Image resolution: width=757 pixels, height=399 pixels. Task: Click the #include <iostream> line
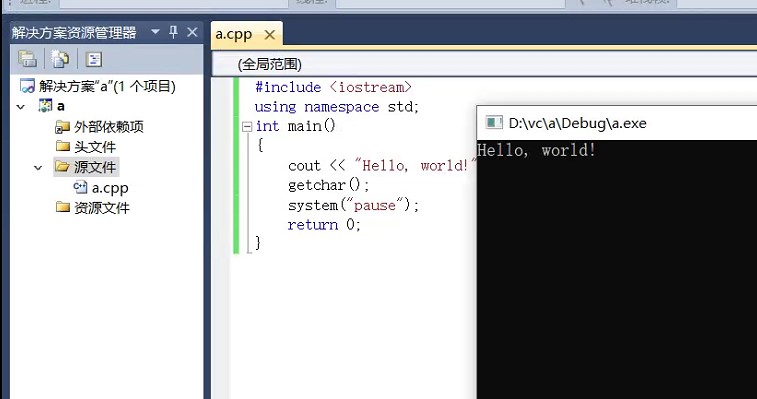tap(333, 87)
